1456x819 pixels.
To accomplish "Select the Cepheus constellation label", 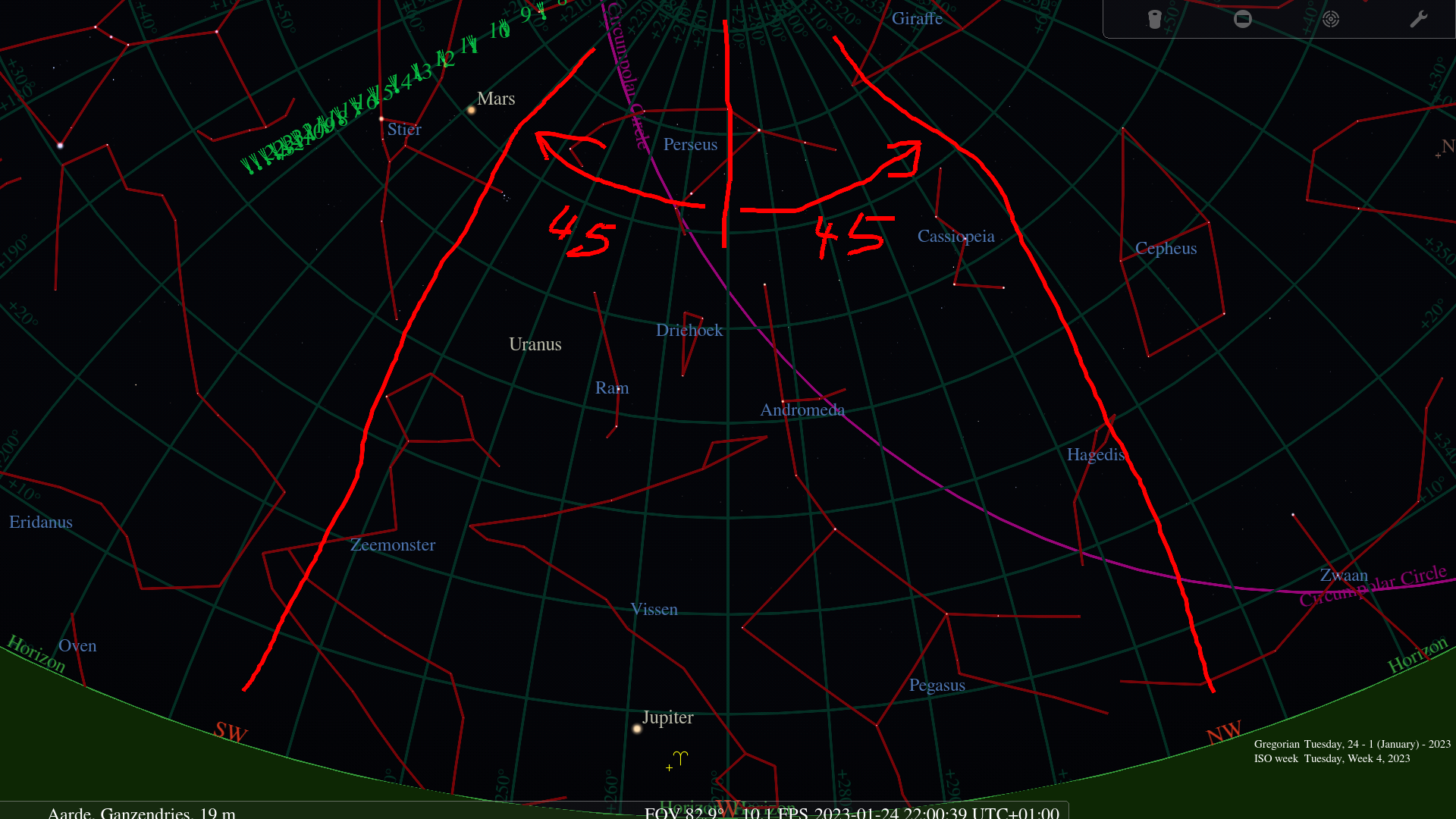I will click(1166, 248).
